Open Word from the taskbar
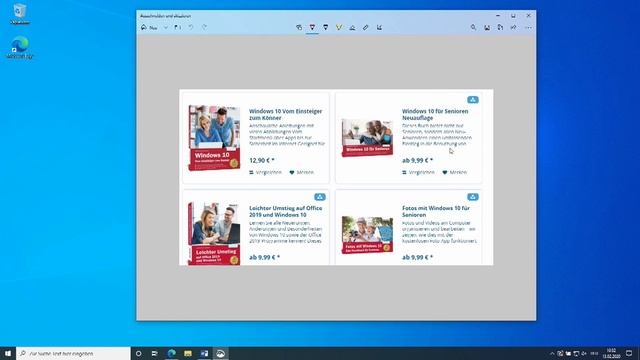This screenshot has width=640, height=360. [204, 353]
